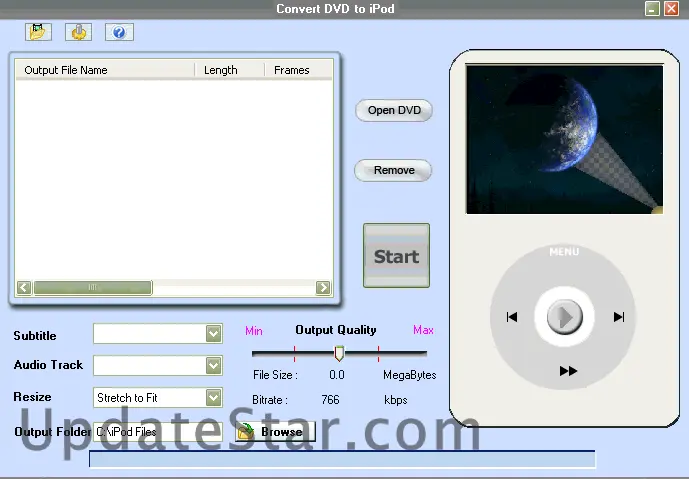Click the open video folder toolbar icon
Viewport: 689px width, 479px height.
coord(38,32)
